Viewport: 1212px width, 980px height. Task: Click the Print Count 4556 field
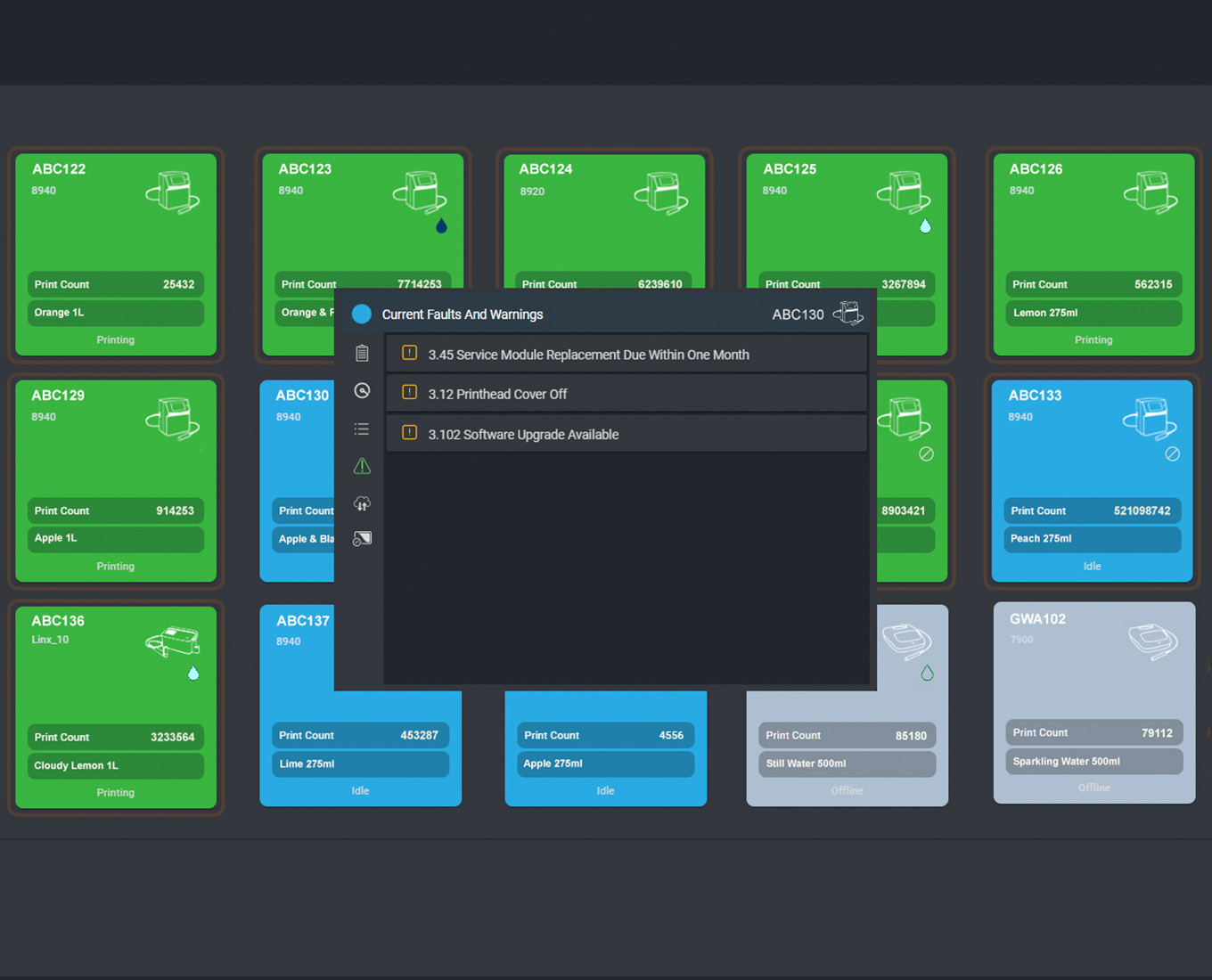pyautogui.click(x=605, y=735)
